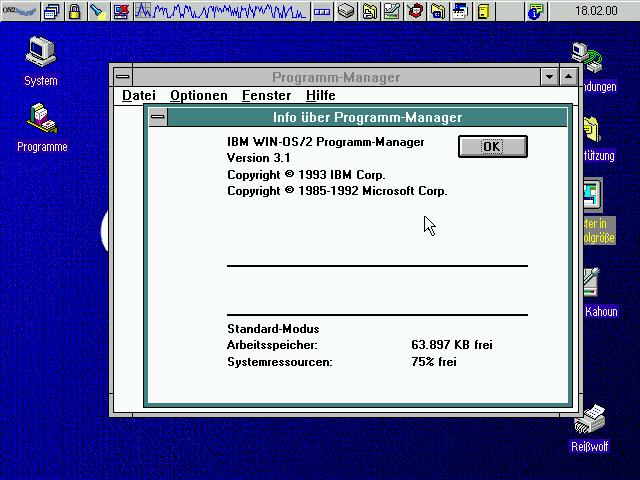The height and width of the screenshot is (480, 640).
Task: Open the drive icon in the WarpCenter tray
Action: (346, 11)
